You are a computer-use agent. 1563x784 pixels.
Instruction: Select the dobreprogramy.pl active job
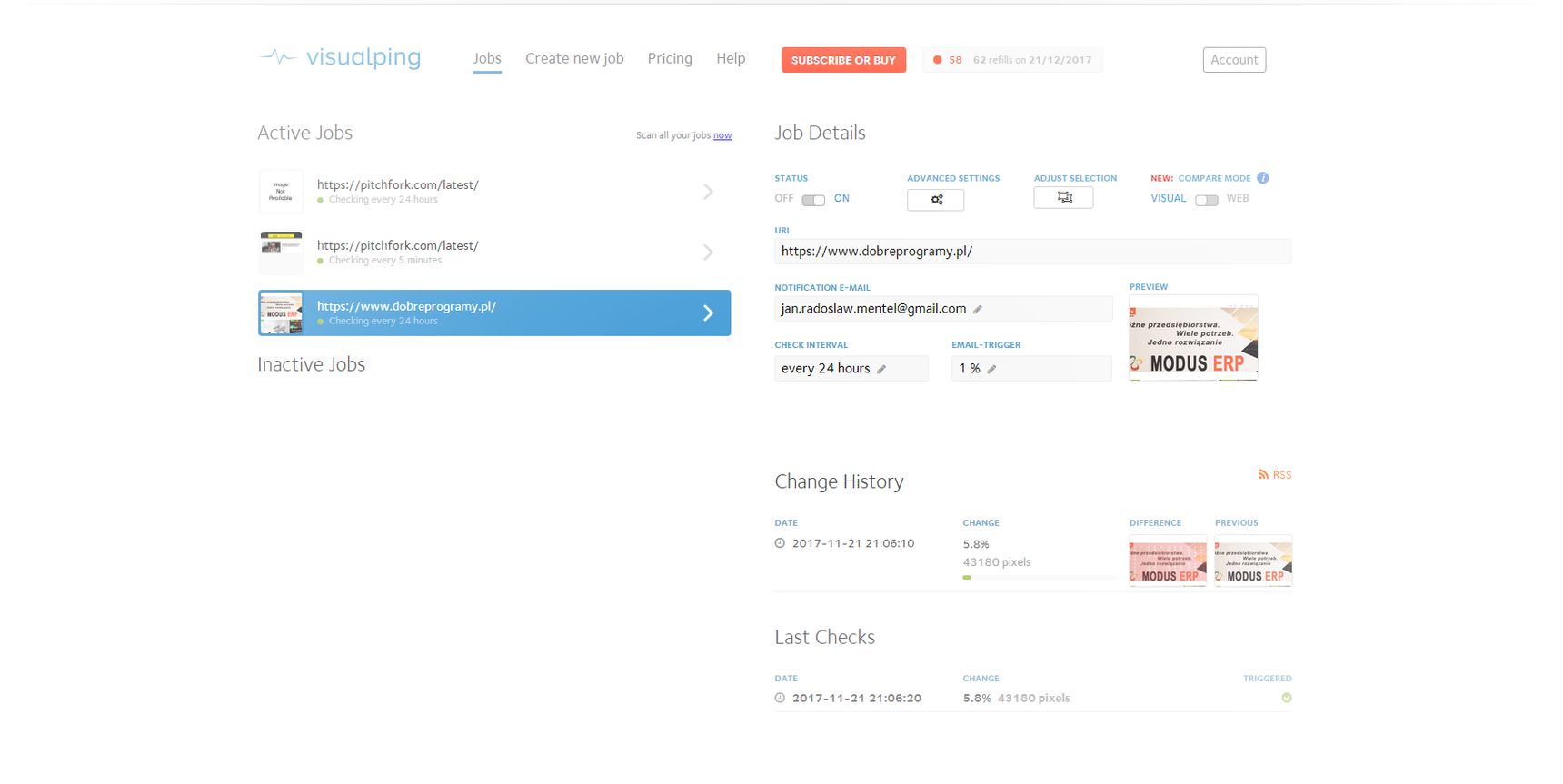494,313
